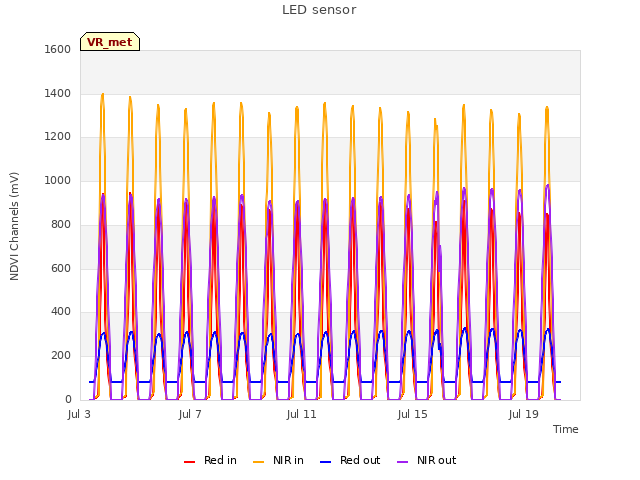This screenshot has width=640, height=480.
Task: Click the 600 y-axis tick label
Action: click(61, 268)
